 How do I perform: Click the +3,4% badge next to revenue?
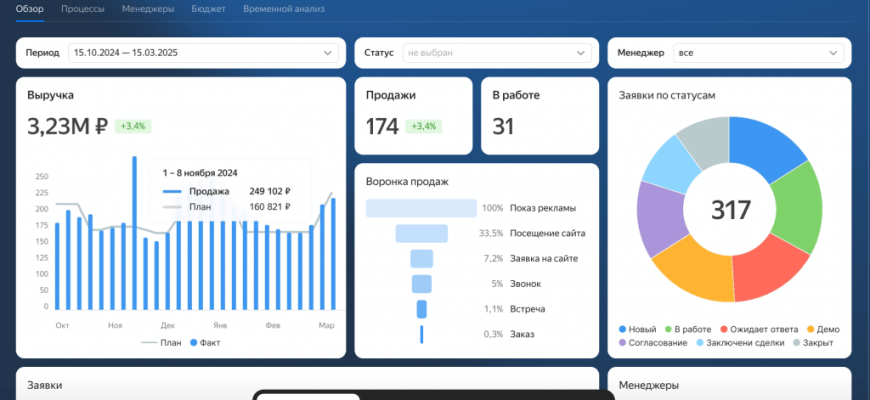(x=133, y=126)
